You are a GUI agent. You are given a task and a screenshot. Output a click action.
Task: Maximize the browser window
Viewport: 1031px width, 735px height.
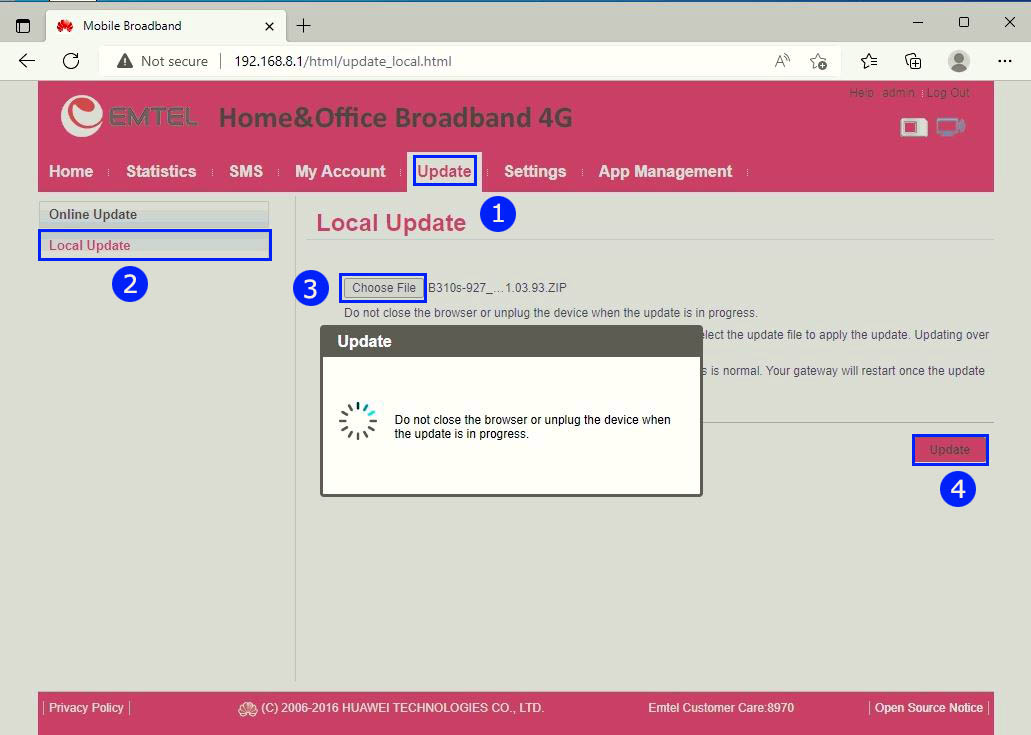(964, 22)
